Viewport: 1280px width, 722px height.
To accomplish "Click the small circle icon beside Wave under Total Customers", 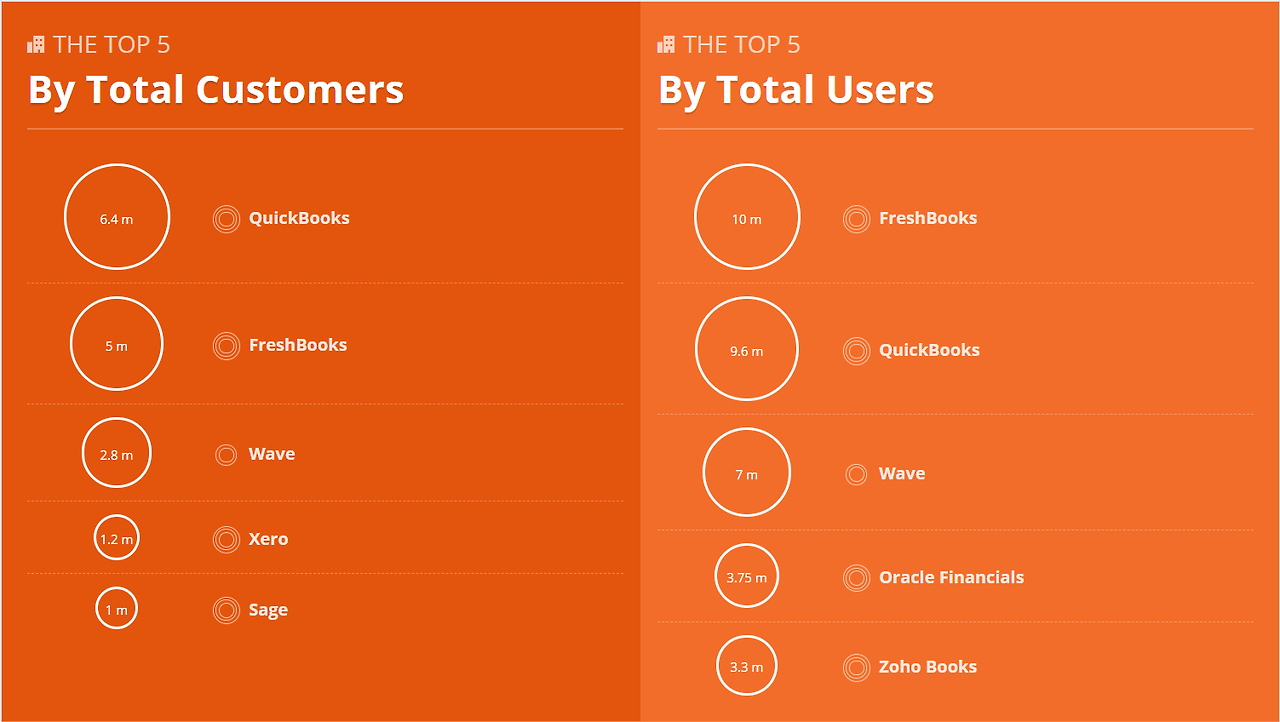I will [x=226, y=455].
